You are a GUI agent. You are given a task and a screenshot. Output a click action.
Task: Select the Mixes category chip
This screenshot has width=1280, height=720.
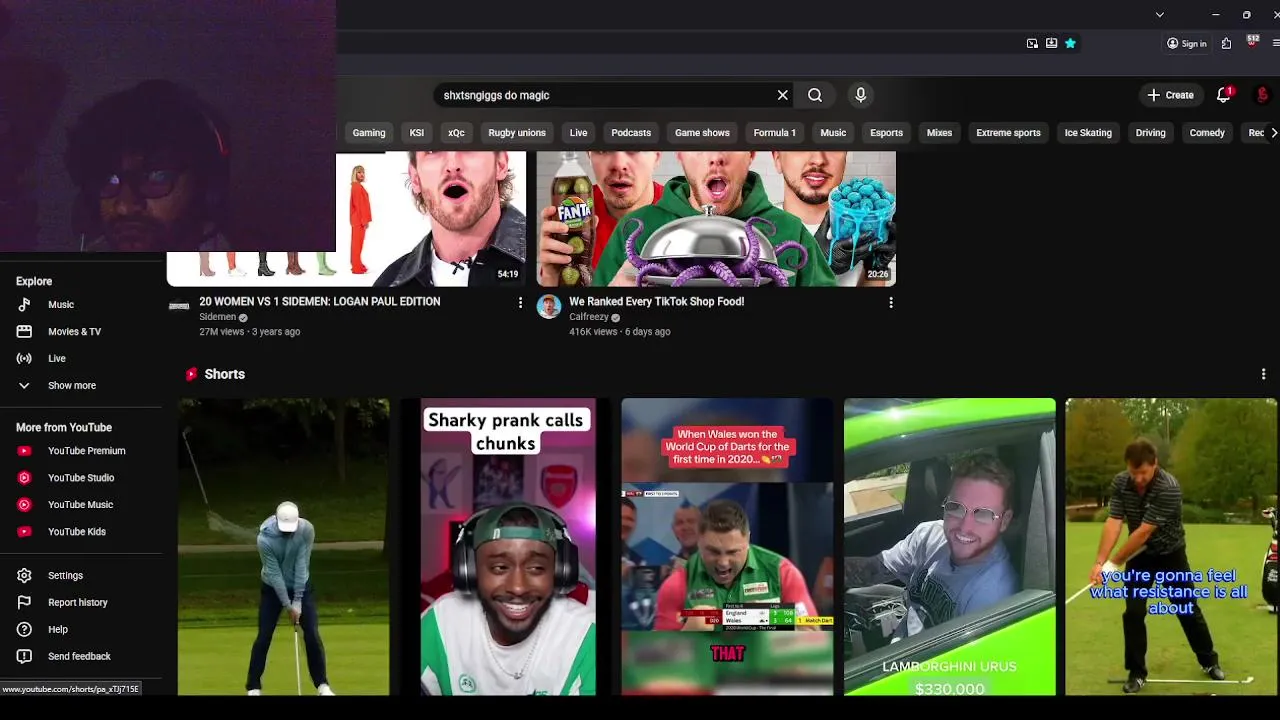tap(940, 132)
